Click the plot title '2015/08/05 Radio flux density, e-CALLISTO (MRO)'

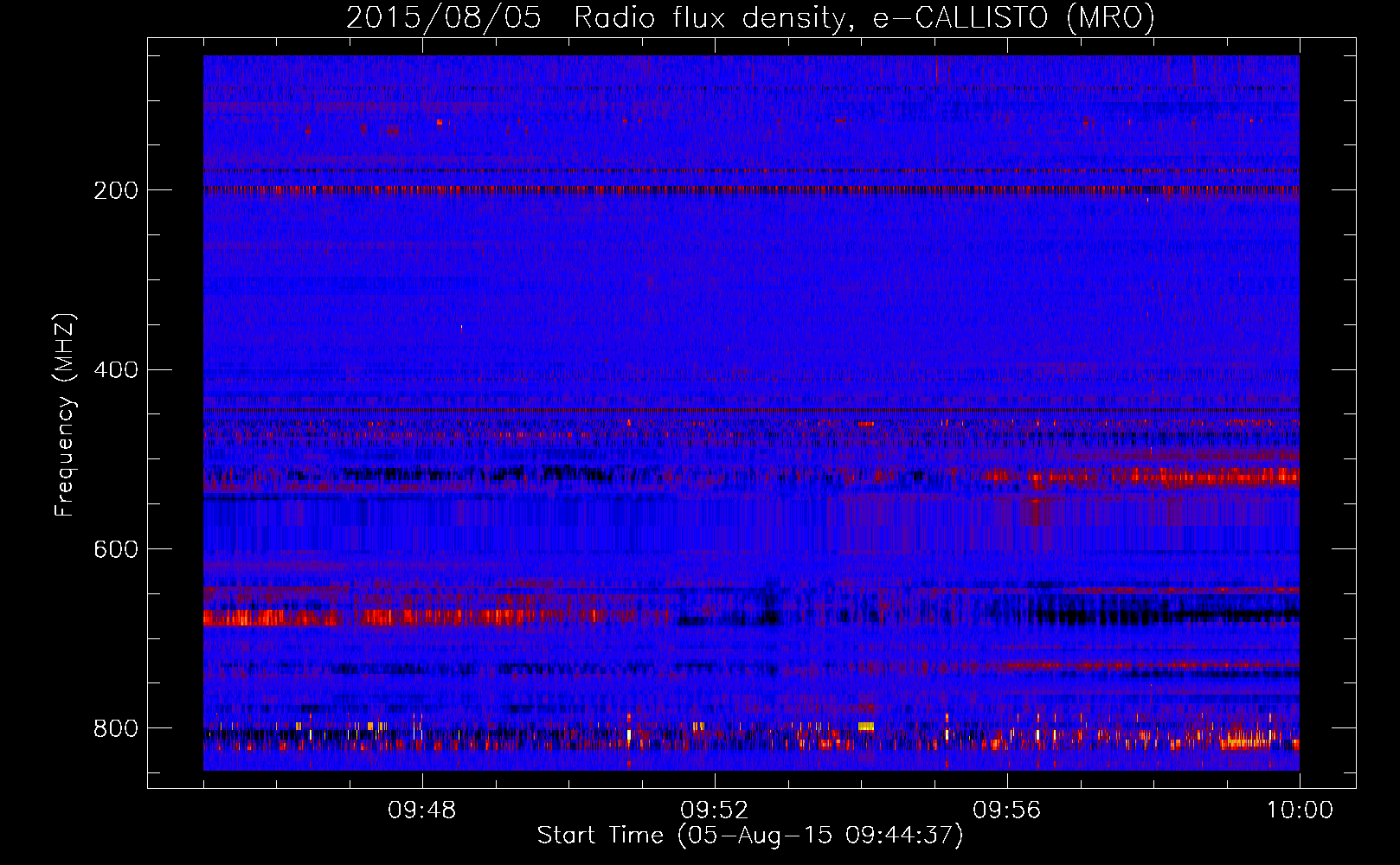tap(750, 17)
